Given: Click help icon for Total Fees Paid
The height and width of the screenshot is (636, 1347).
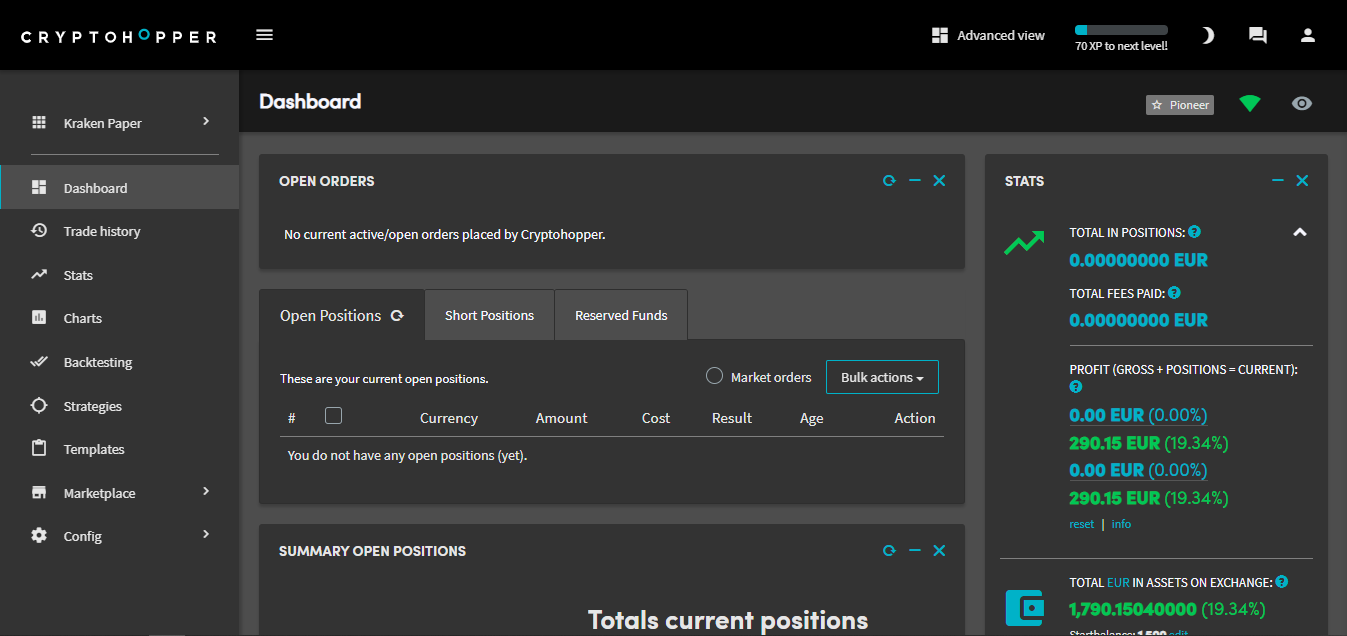Looking at the screenshot, I should point(1174,293).
